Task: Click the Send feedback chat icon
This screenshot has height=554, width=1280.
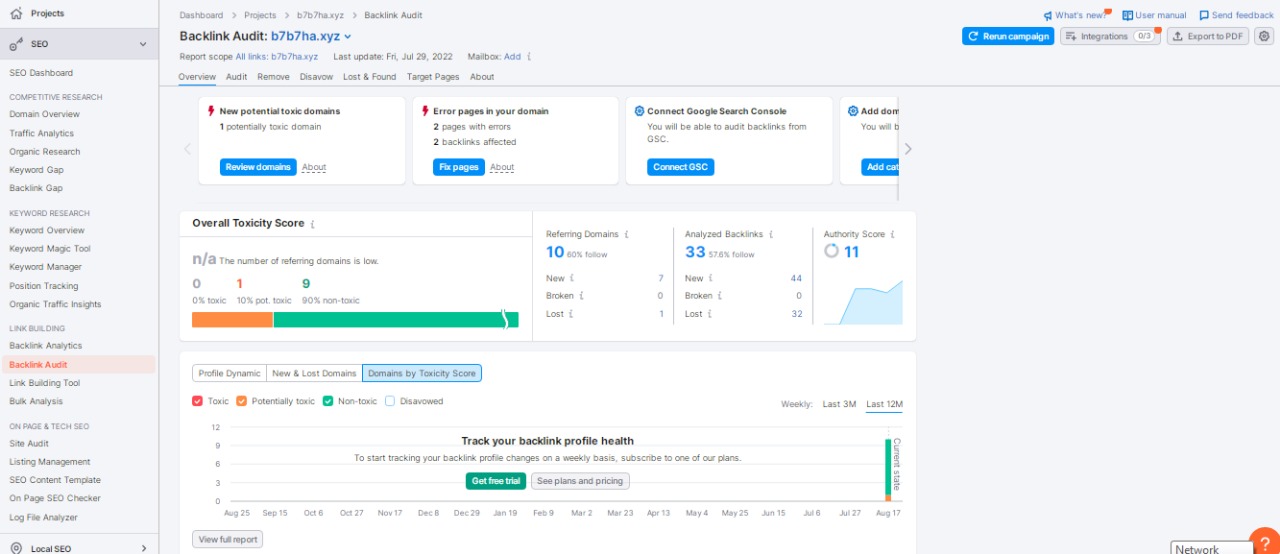Action: 1204,16
